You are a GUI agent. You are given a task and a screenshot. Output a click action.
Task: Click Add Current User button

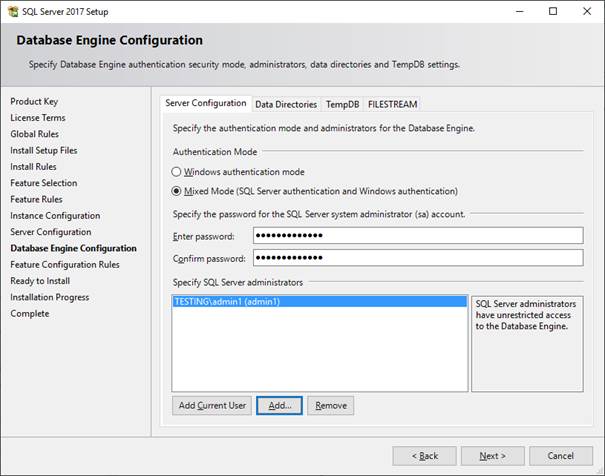pyautogui.click(x=212, y=405)
